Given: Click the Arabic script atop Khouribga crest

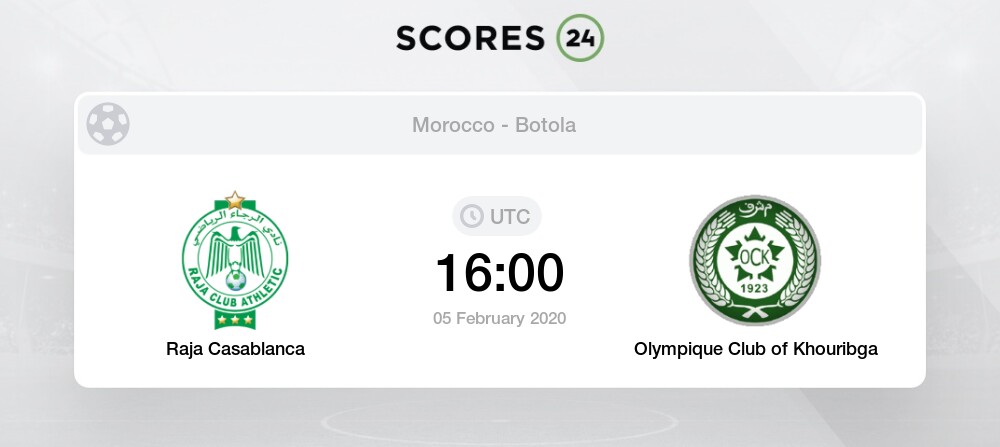Looking at the screenshot, I should [x=755, y=207].
